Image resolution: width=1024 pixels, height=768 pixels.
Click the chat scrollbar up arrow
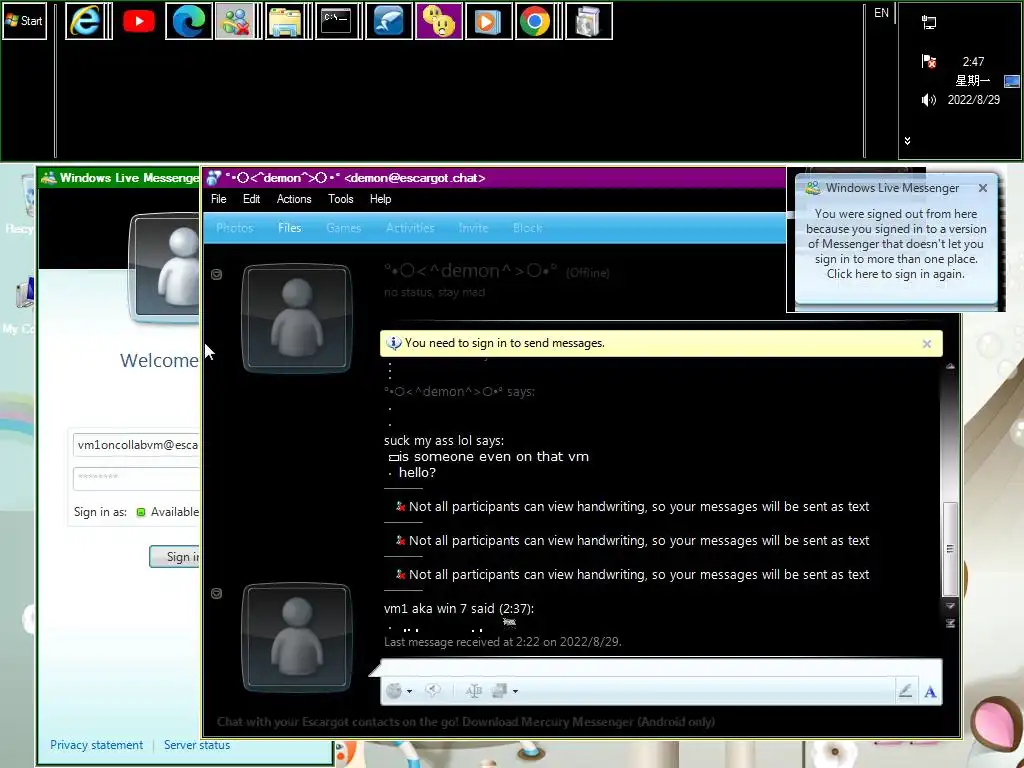click(x=950, y=366)
